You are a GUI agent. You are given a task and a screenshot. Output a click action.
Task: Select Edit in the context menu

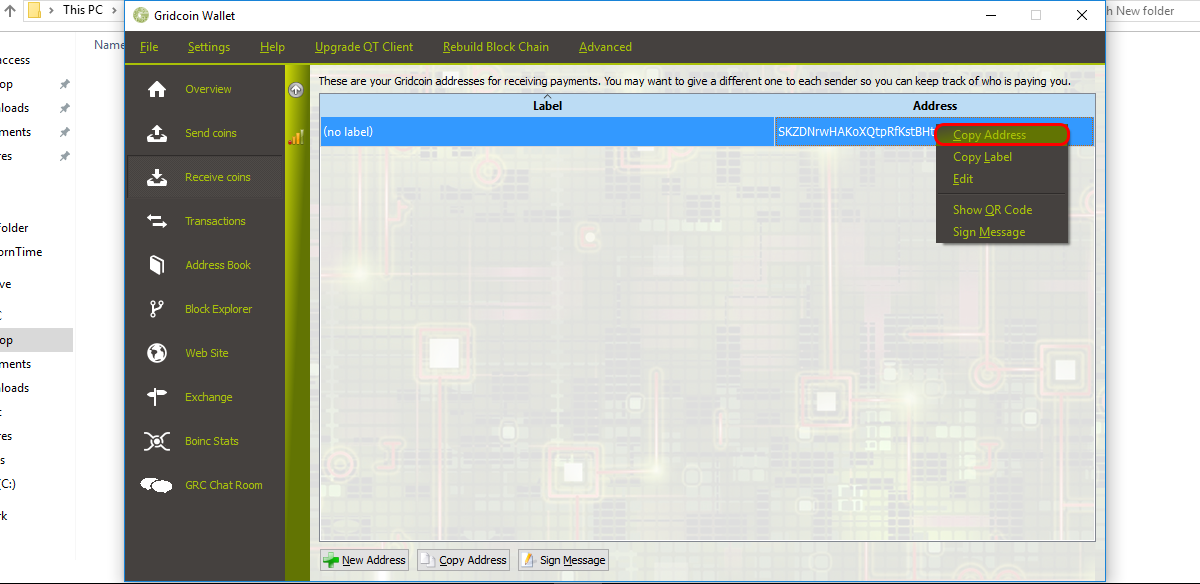1003,179
